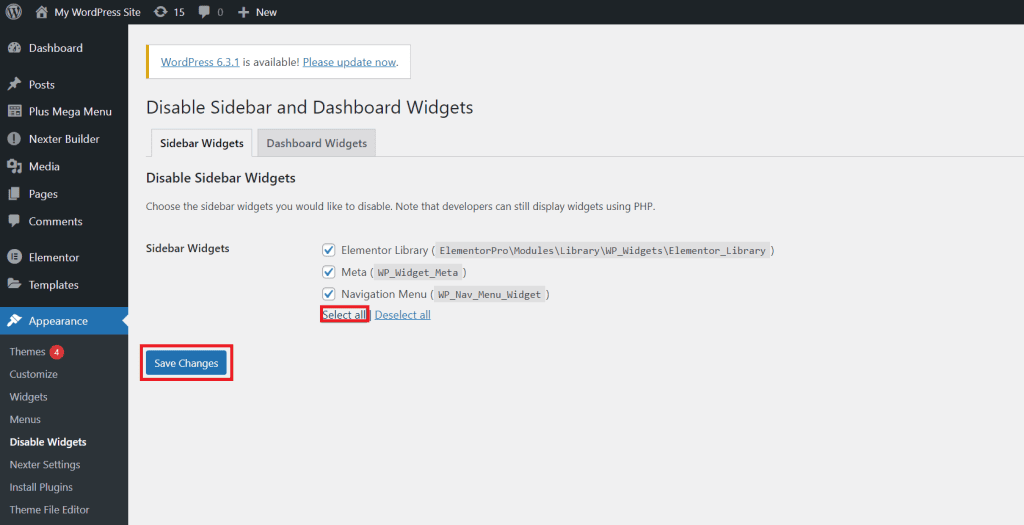1024x525 pixels.
Task: Click New in the admin bar
Action: click(266, 12)
